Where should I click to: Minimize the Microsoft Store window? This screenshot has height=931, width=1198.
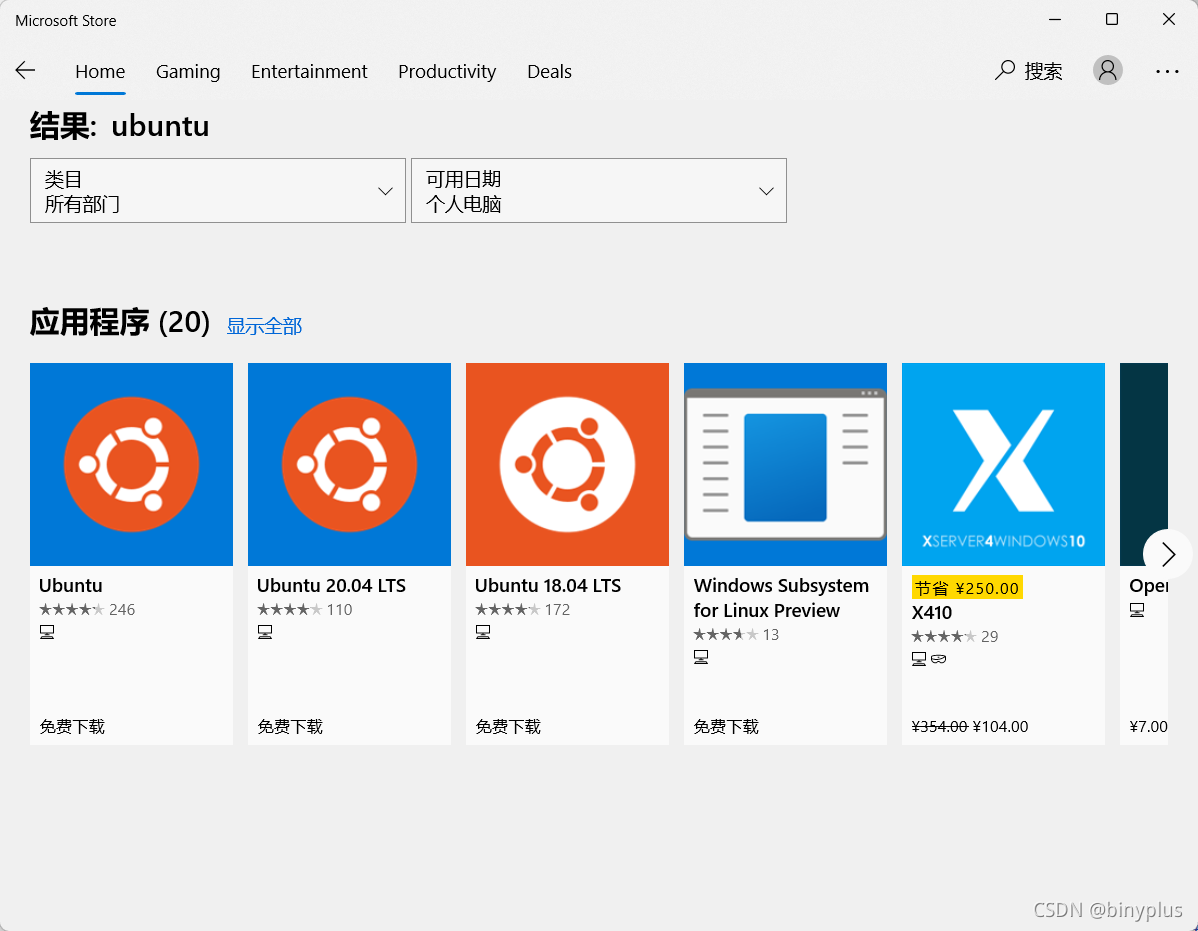1055,20
